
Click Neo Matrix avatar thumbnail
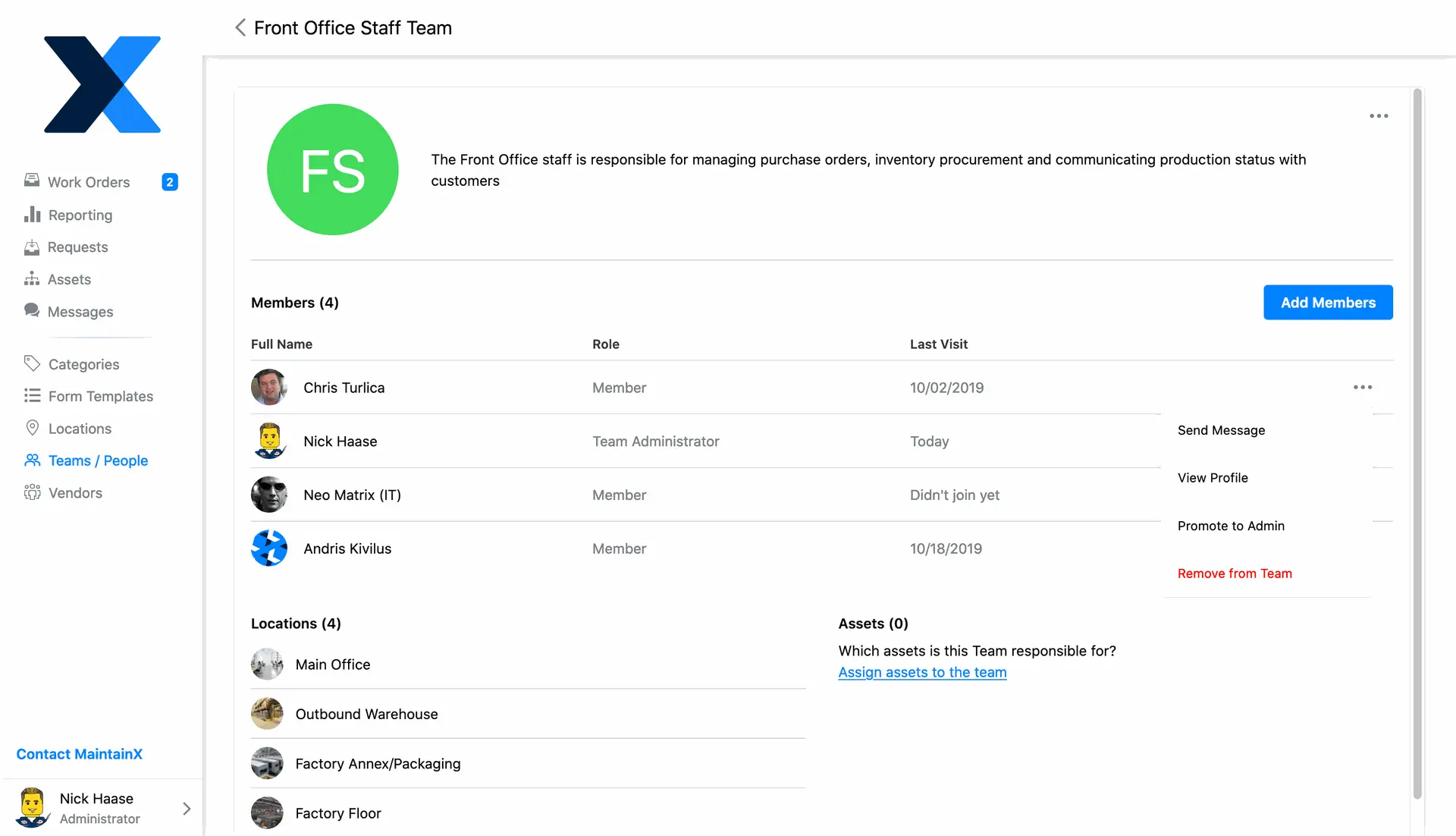click(x=269, y=495)
